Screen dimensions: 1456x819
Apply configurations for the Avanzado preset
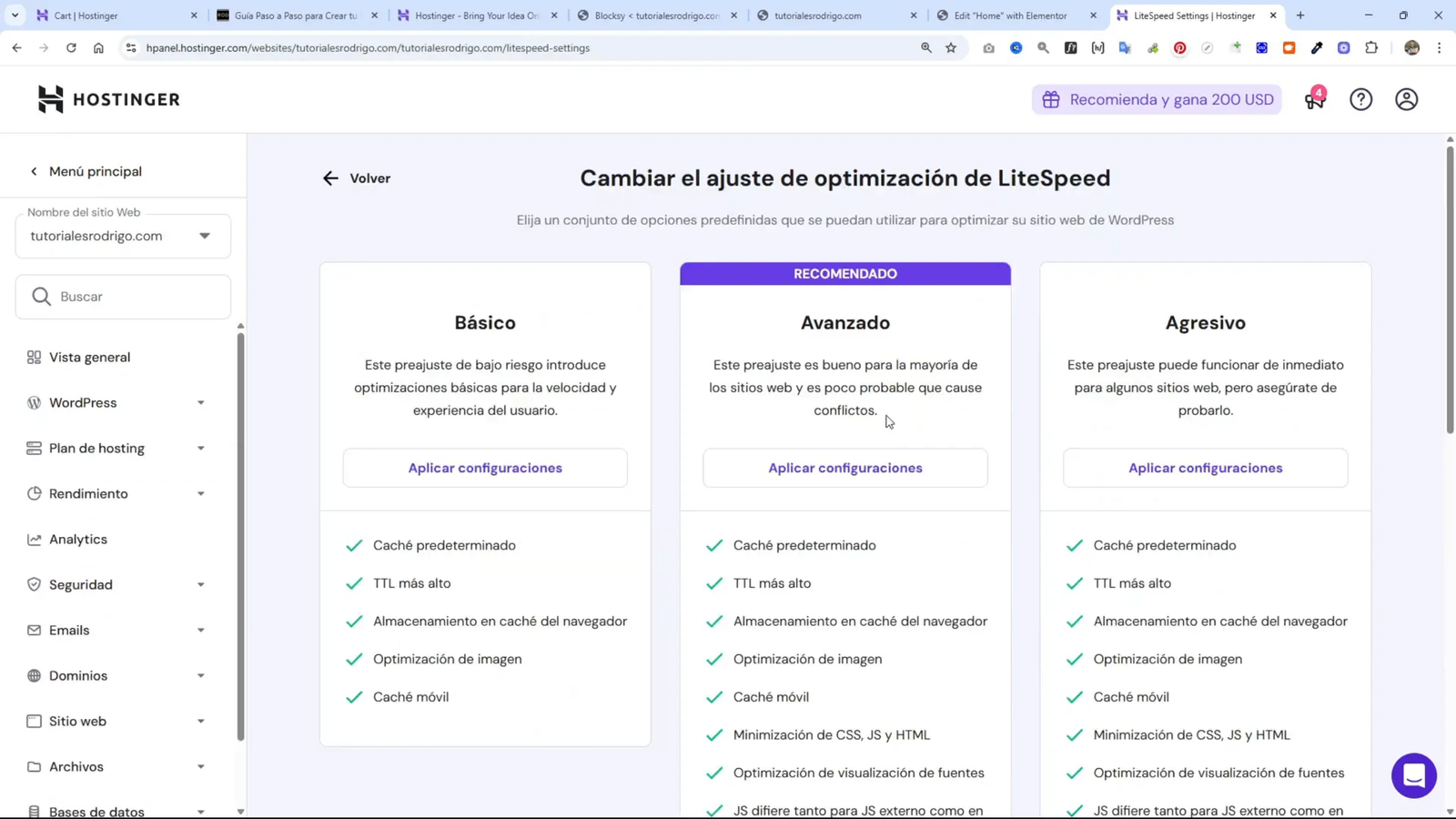pos(844,467)
